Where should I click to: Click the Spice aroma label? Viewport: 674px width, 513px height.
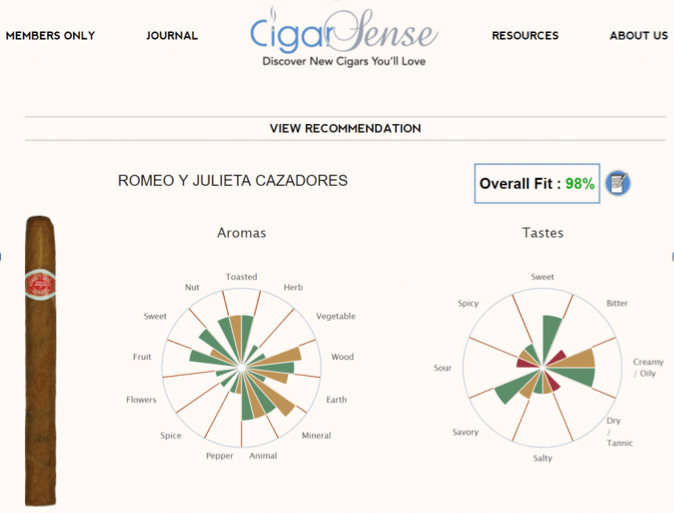(x=171, y=436)
